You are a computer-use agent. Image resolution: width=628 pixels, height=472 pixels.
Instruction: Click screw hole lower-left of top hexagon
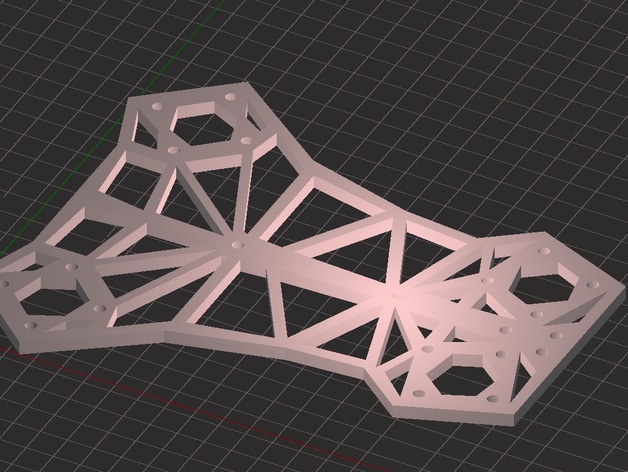coord(174,150)
